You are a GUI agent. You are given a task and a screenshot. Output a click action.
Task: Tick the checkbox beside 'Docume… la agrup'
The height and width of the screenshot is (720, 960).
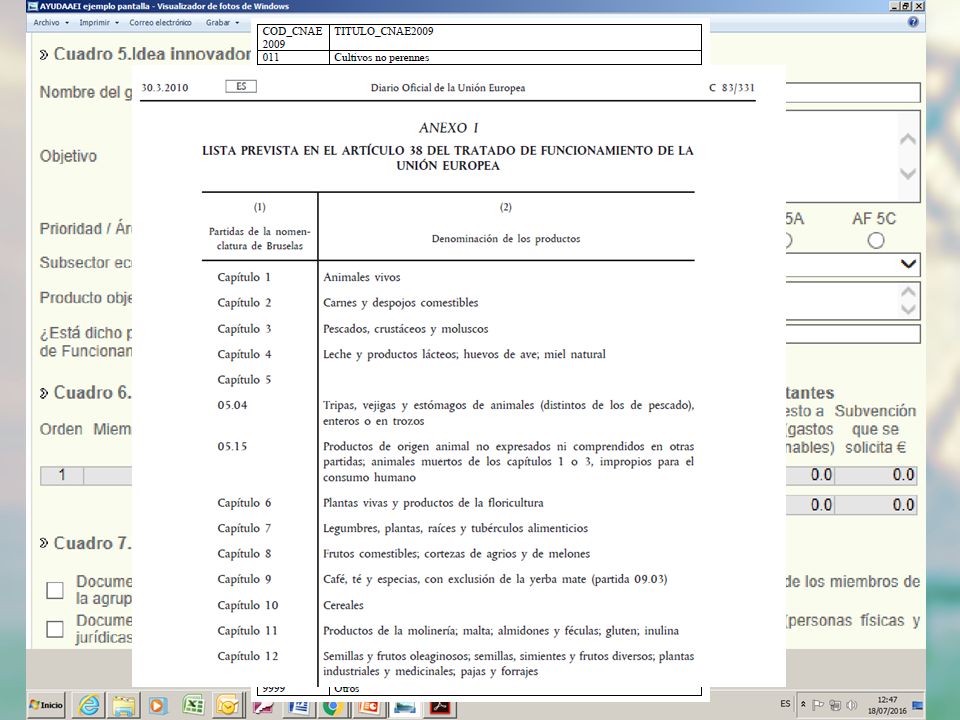coord(55,590)
